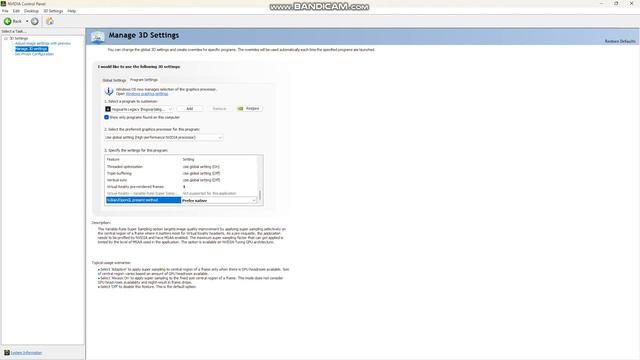This screenshot has width=640, height=360.
Task: Click the Restore Defaults link
Action: [x=620, y=41]
